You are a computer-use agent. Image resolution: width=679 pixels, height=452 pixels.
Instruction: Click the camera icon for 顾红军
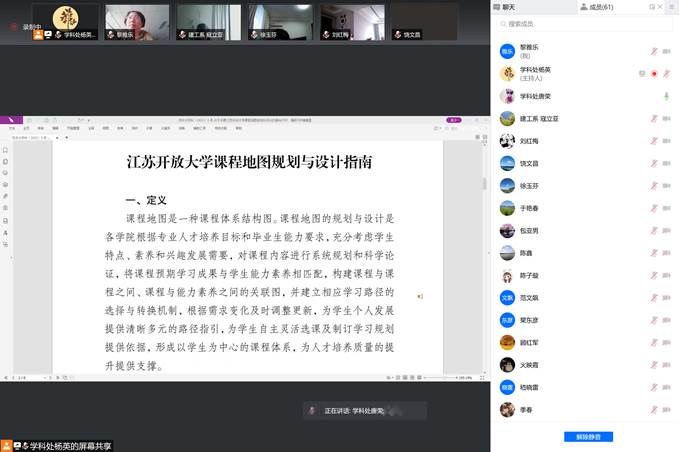666,342
